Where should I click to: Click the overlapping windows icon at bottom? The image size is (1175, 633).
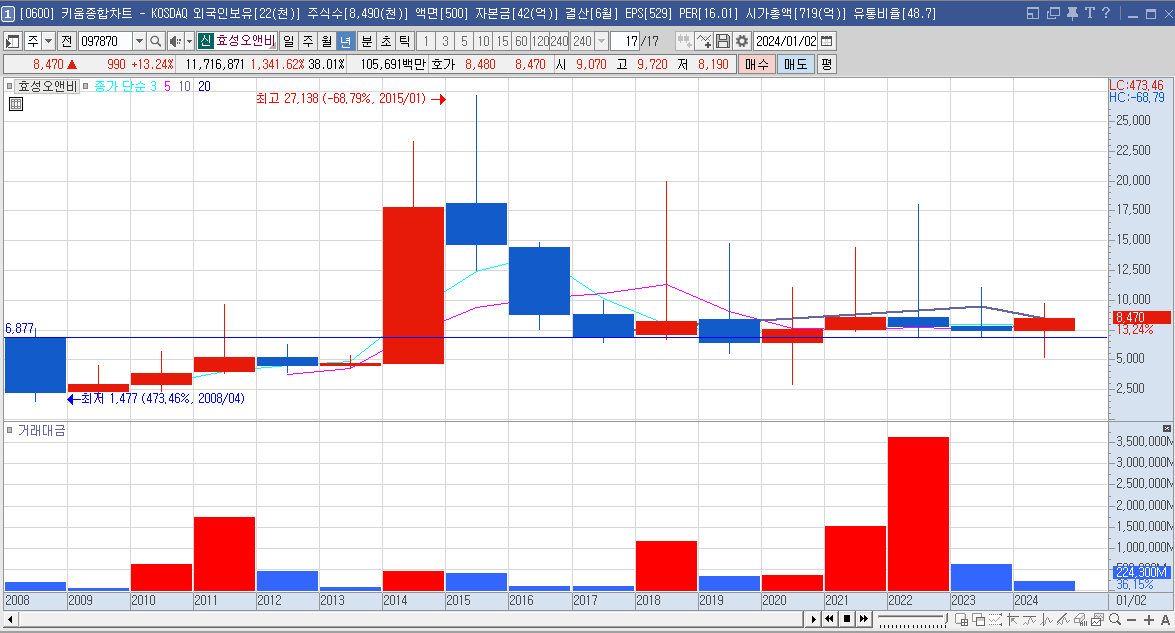[979, 620]
